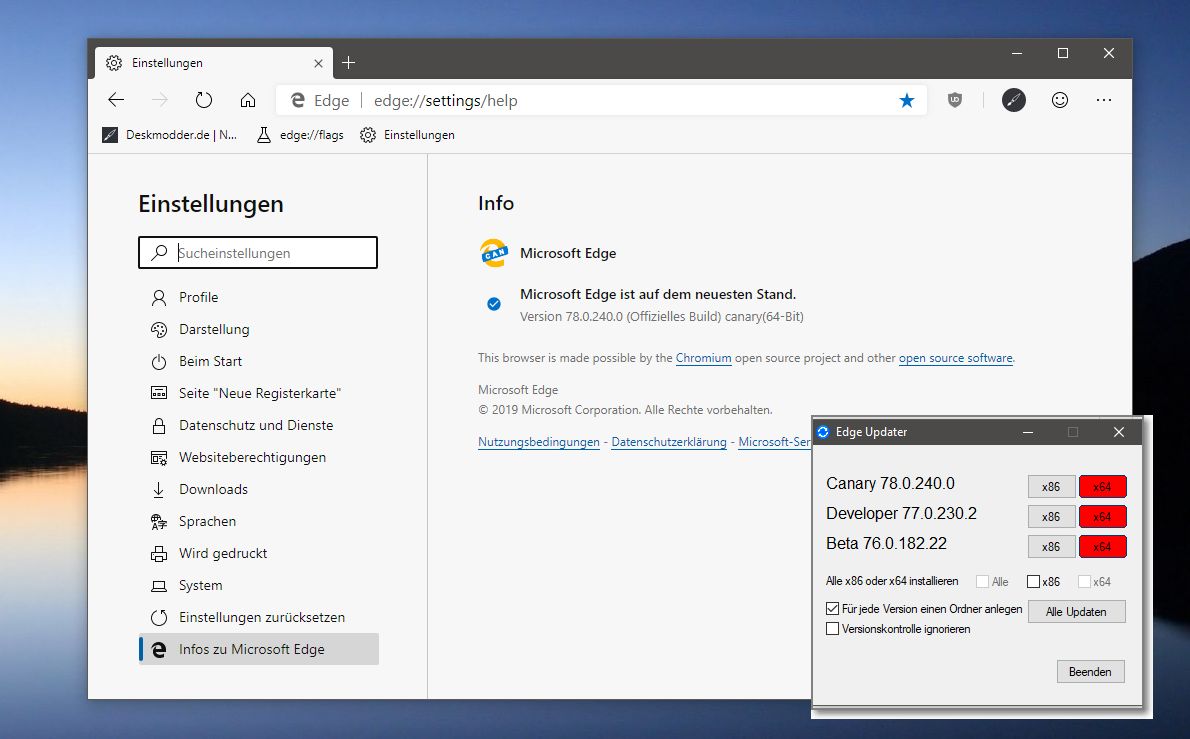Viewport: 1190px width, 739px height.
Task: Click the Beta 76.0.182.22 version label
Action: [886, 543]
